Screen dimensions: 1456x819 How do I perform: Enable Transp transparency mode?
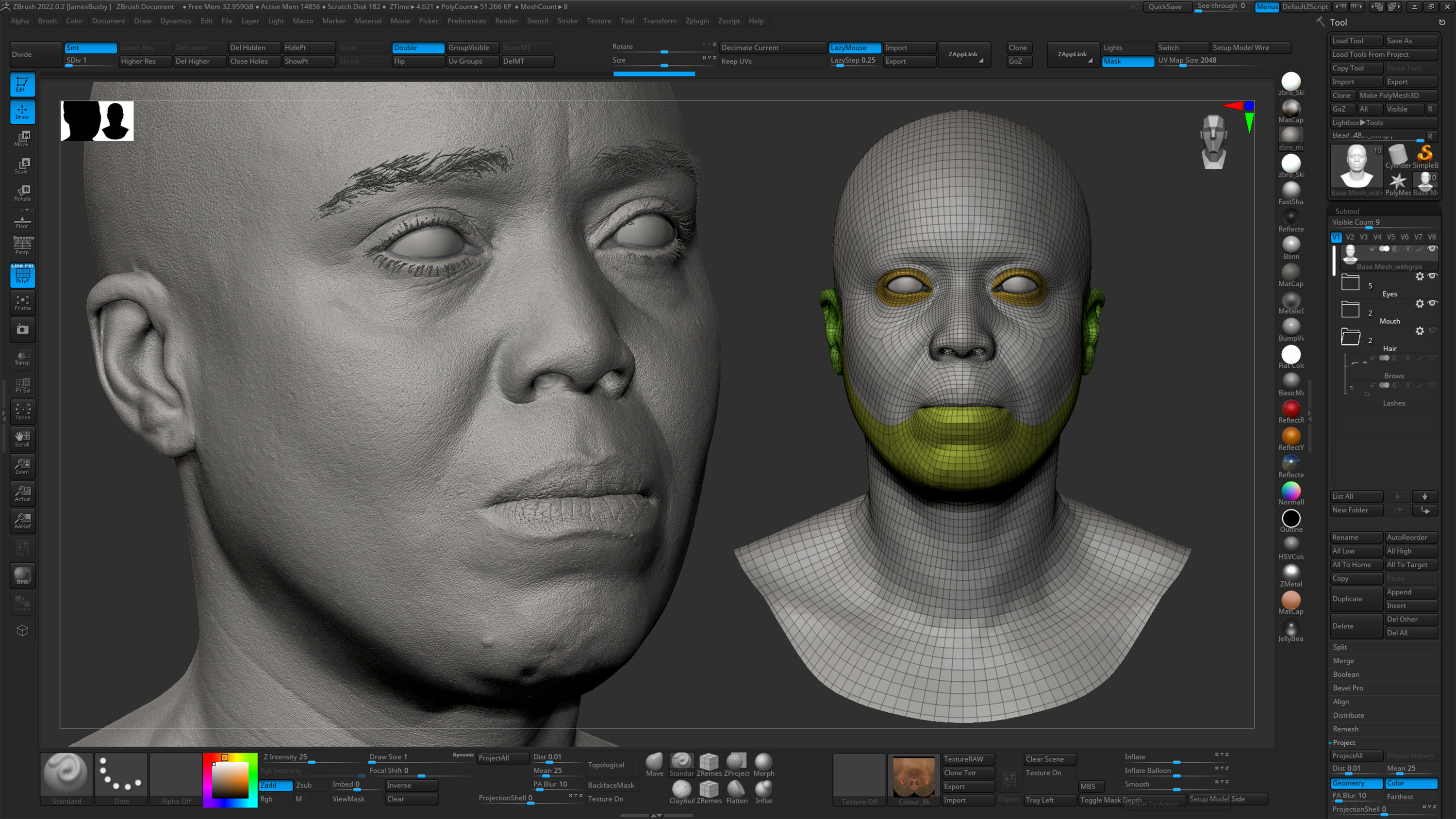tap(22, 357)
